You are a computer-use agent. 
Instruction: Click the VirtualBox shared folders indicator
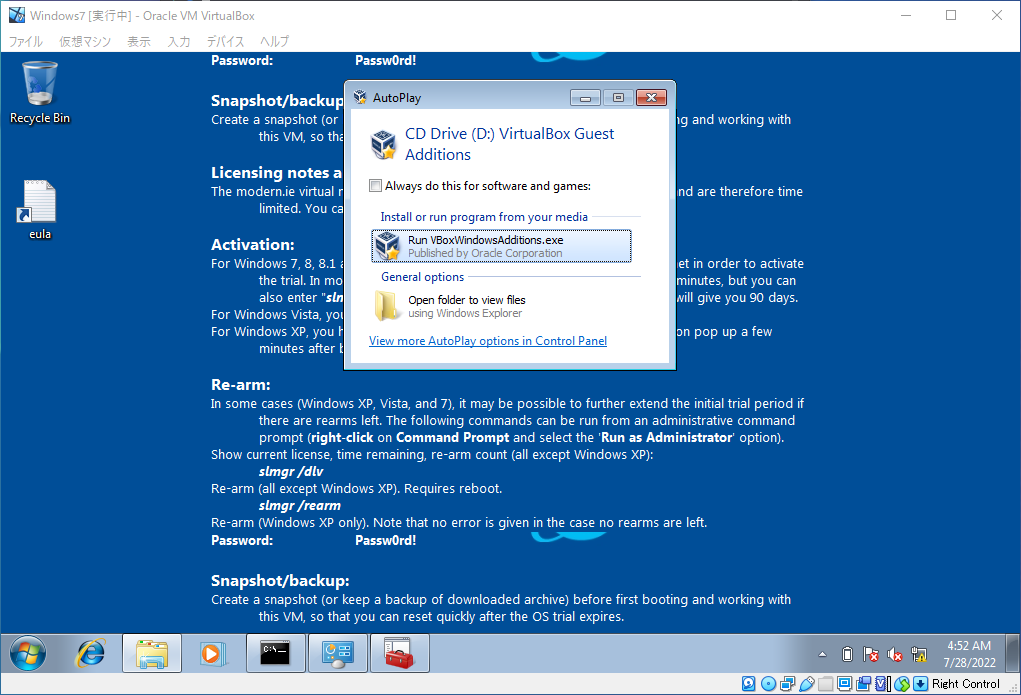pyautogui.click(x=826, y=683)
